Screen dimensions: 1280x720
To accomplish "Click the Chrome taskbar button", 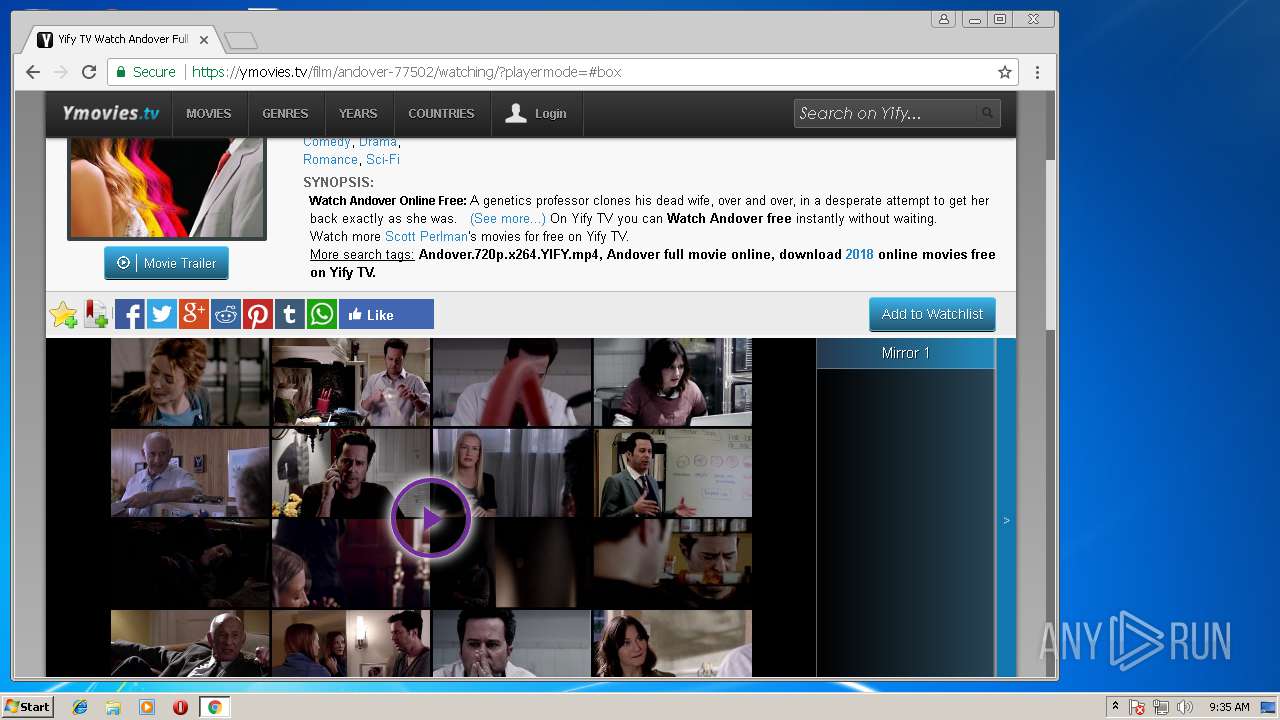I will 214,707.
